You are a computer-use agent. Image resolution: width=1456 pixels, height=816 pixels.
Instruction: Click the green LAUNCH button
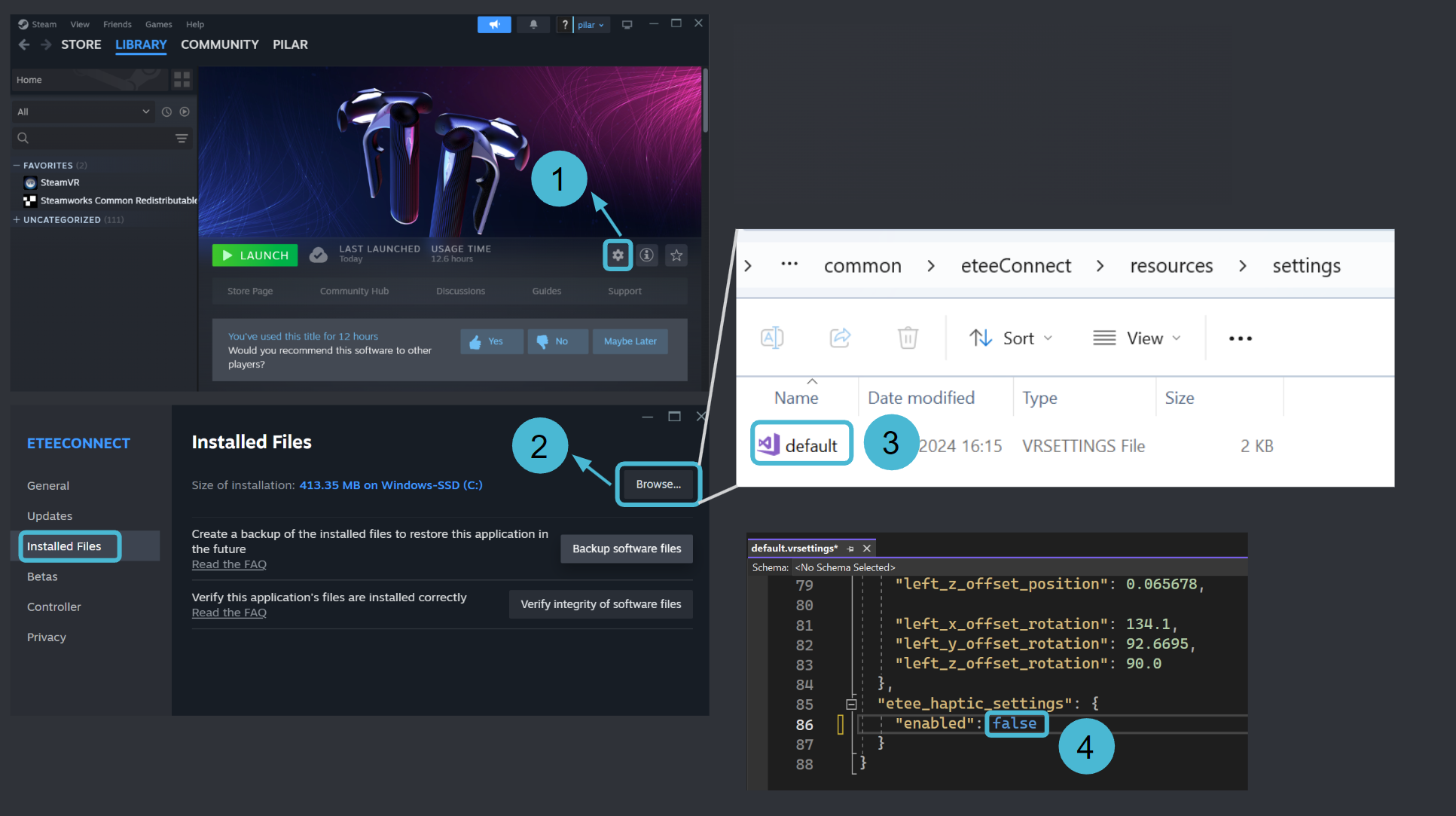255,255
